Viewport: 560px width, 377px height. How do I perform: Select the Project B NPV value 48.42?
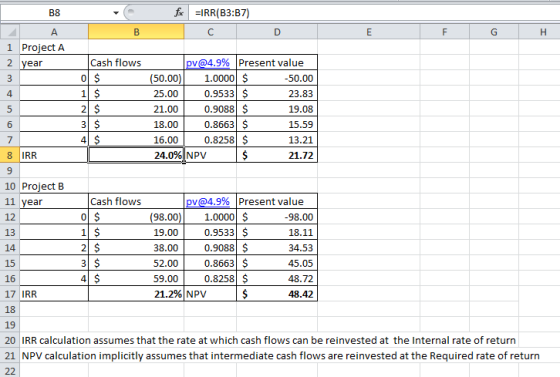pyautogui.click(x=277, y=294)
